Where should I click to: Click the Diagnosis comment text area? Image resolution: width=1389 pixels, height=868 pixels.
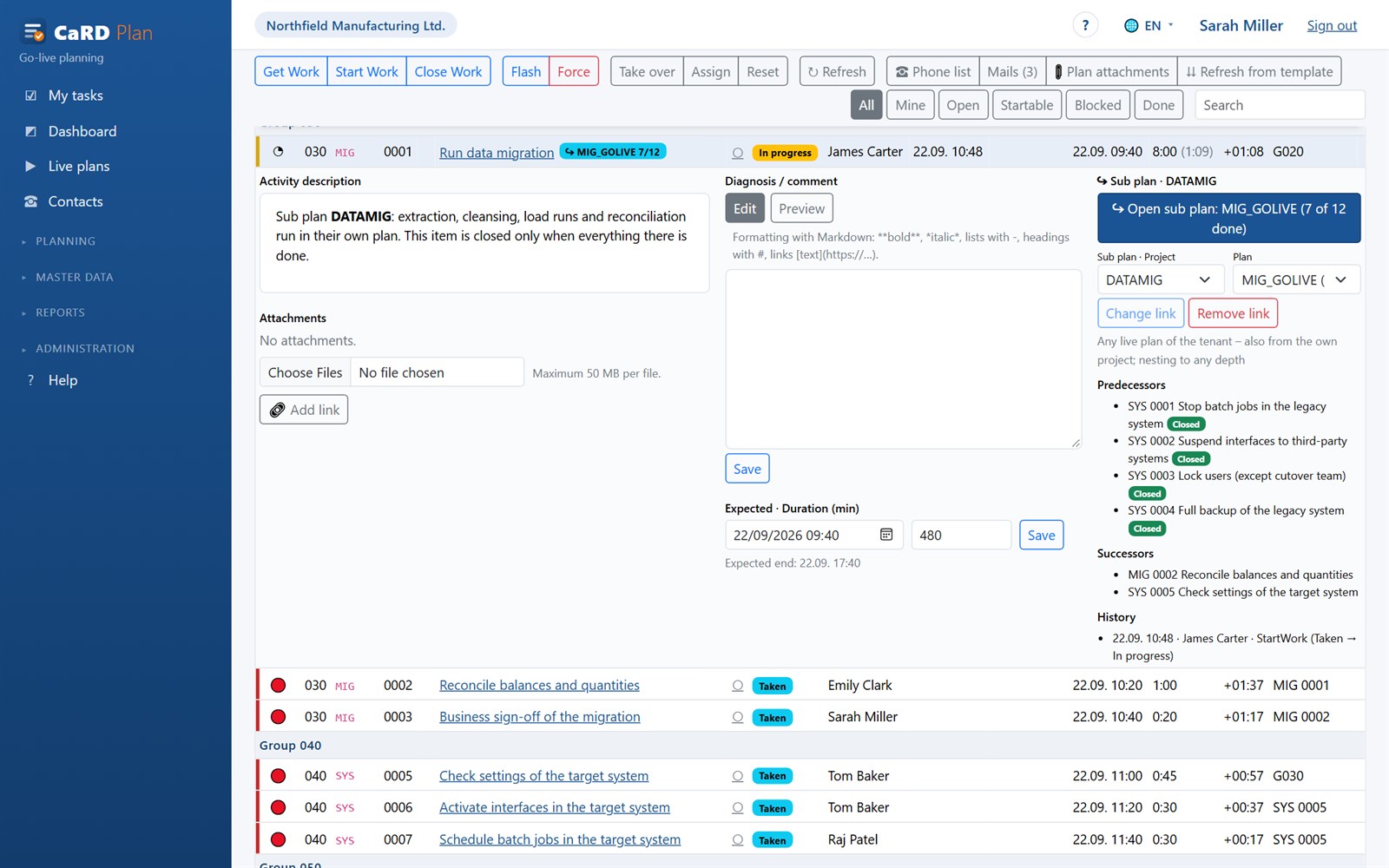903,358
